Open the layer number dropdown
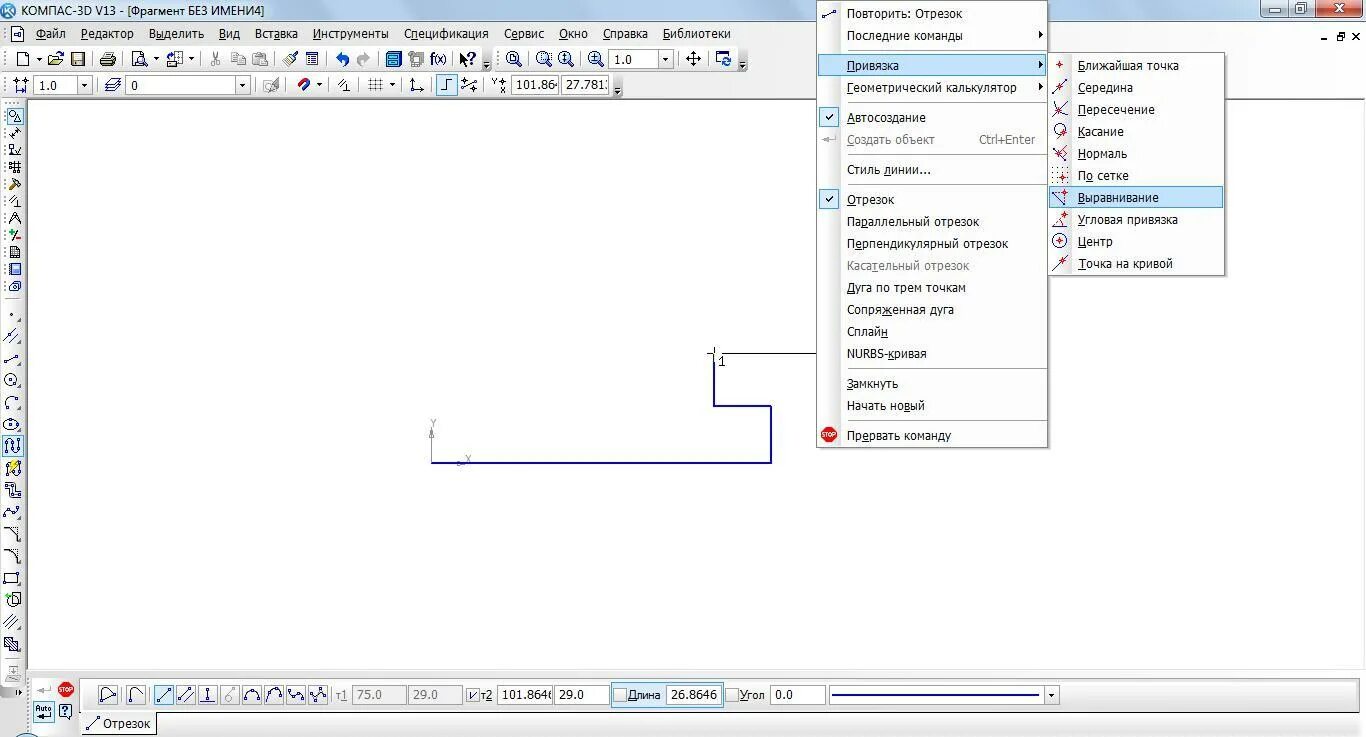 click(x=241, y=86)
